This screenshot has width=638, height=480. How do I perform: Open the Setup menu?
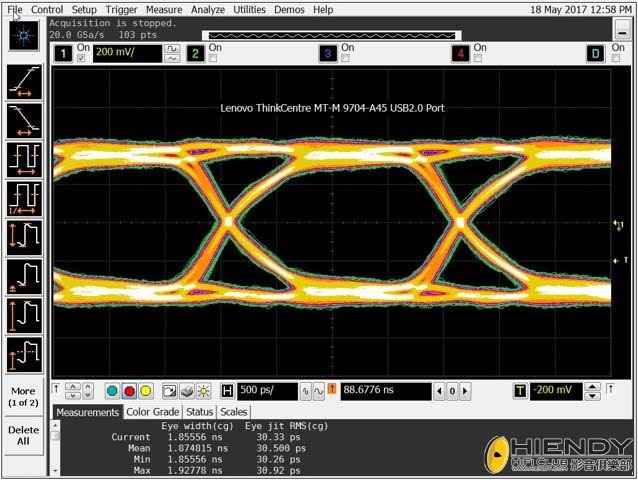84,9
